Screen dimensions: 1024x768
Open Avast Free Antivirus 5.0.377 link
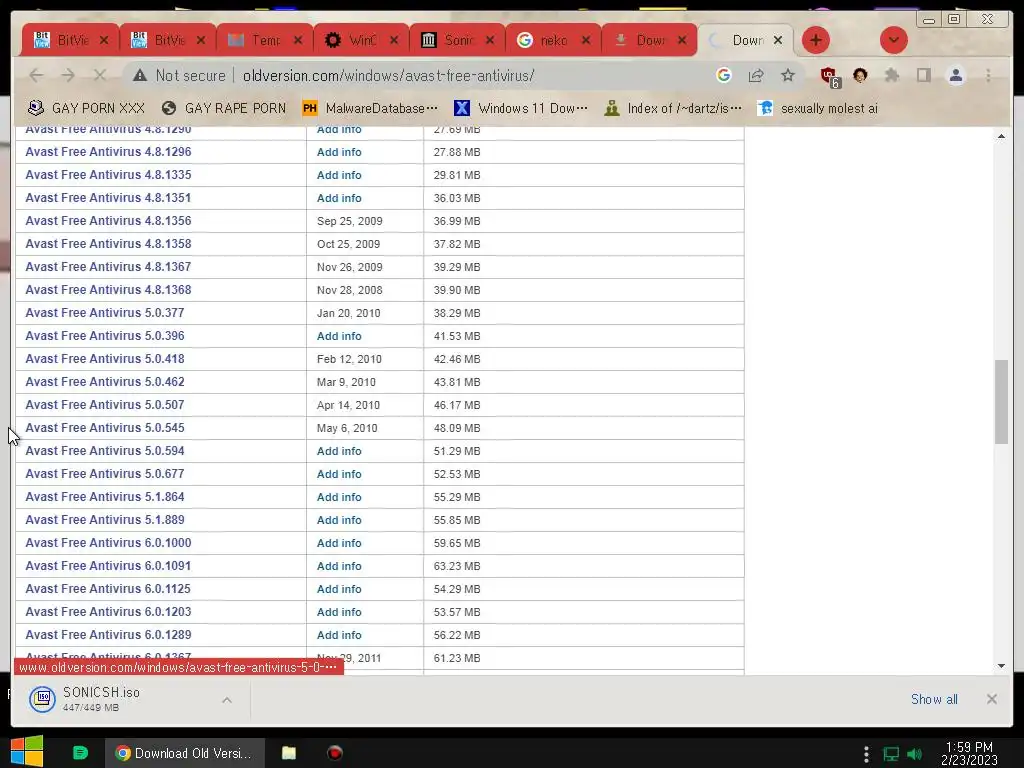click(x=104, y=313)
